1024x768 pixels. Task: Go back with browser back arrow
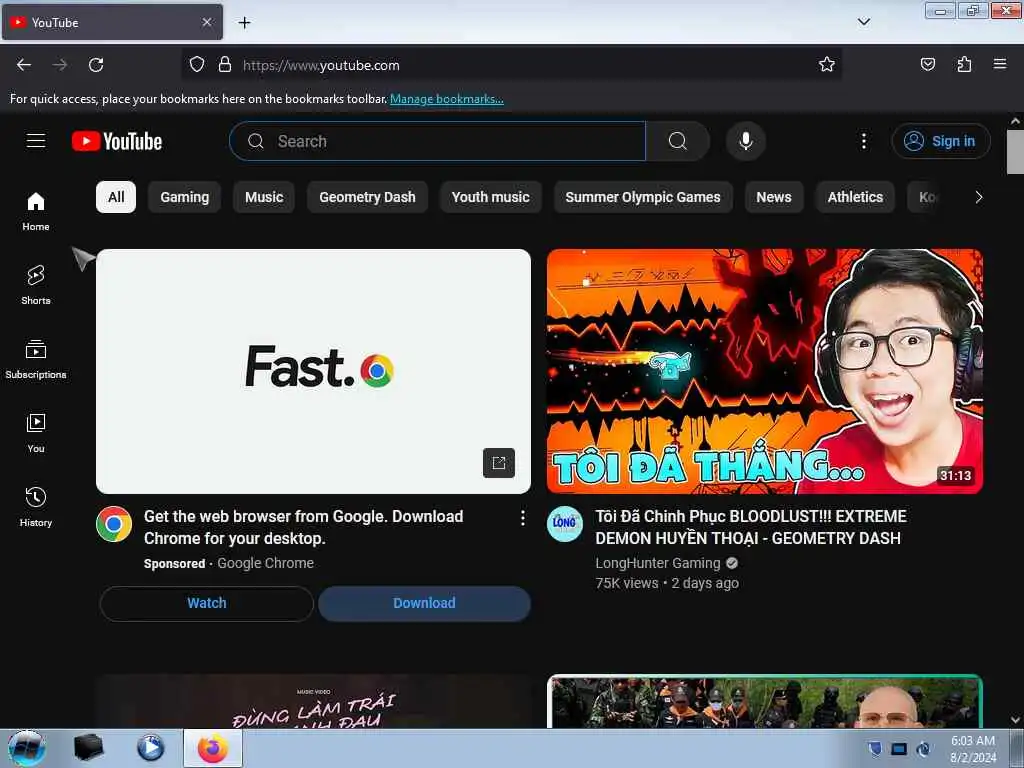(x=24, y=65)
